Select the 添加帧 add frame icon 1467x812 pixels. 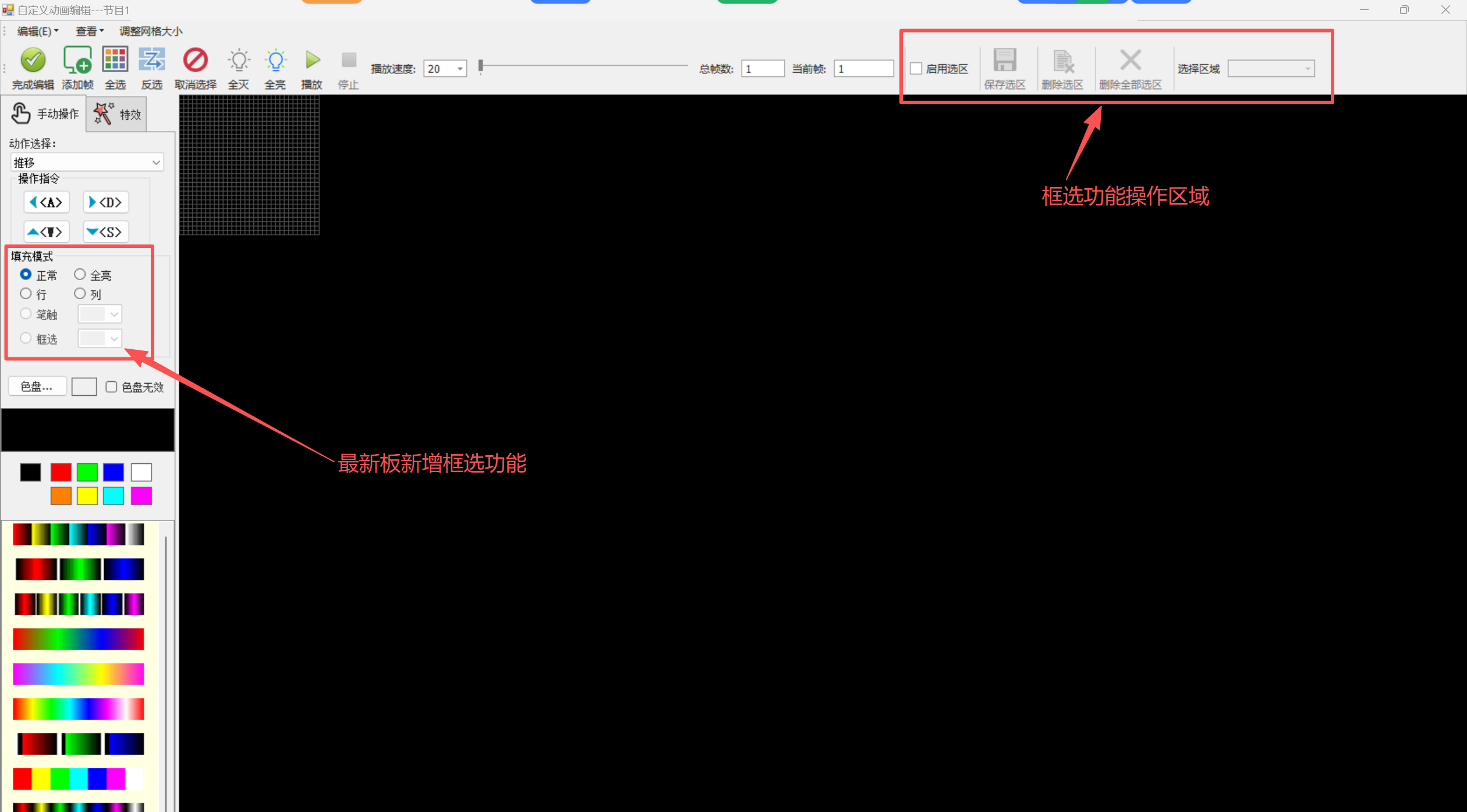[x=77, y=60]
